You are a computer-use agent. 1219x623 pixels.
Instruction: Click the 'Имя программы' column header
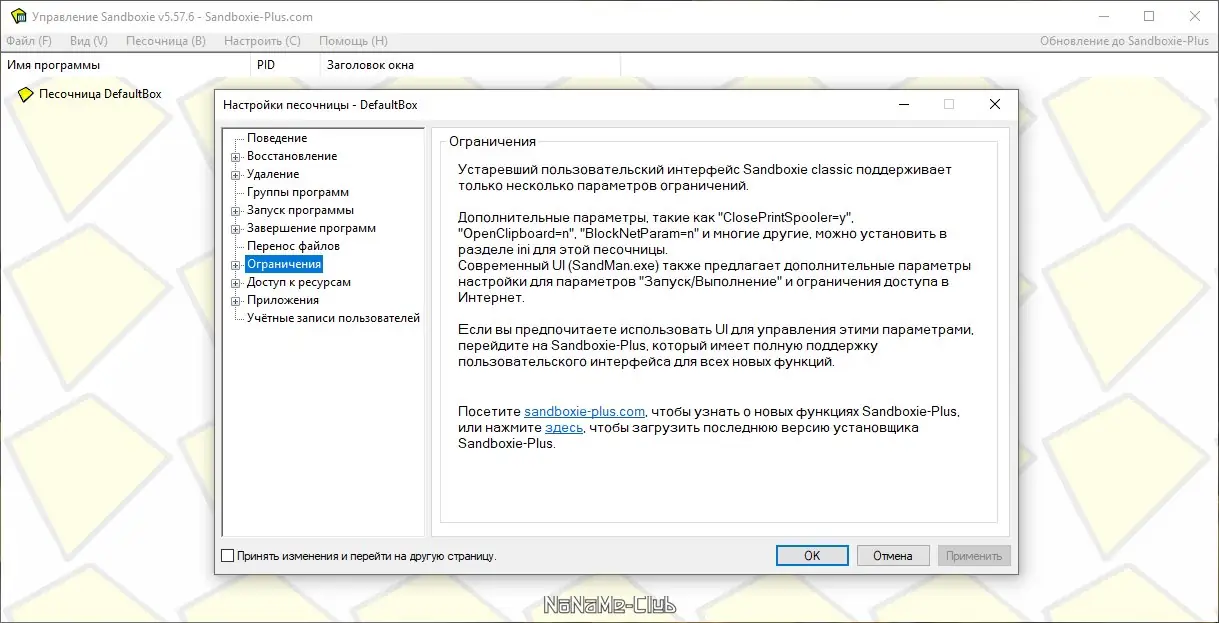[x=125, y=65]
